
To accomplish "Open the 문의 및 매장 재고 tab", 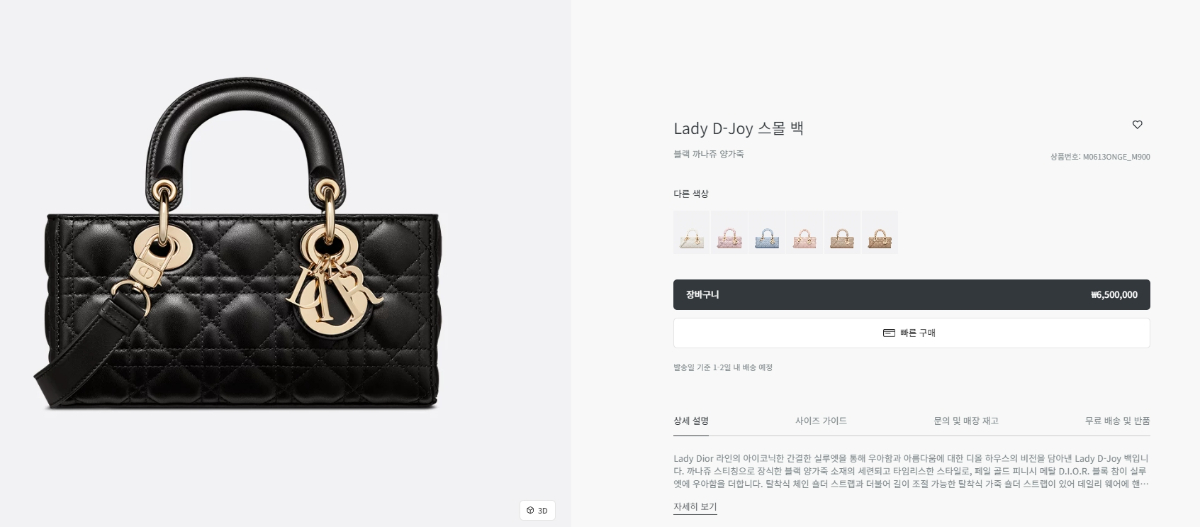I will [965, 421].
